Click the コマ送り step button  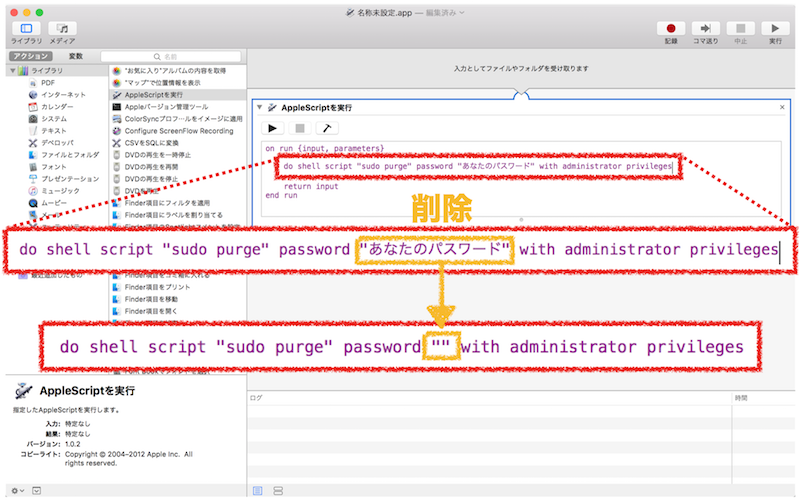pyautogui.click(x=706, y=29)
